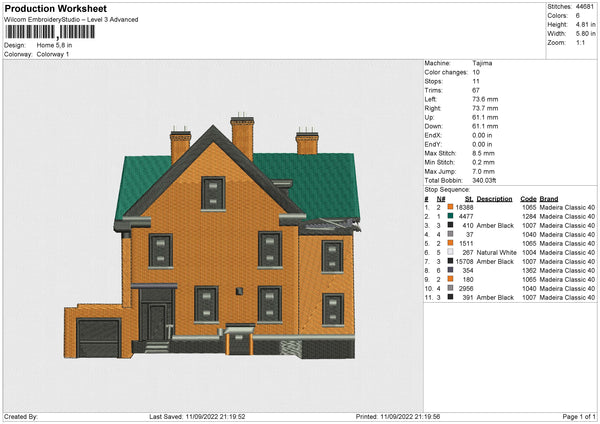Click stitch count '18388' in row 1
The width and height of the screenshot is (600, 424).
[465, 207]
